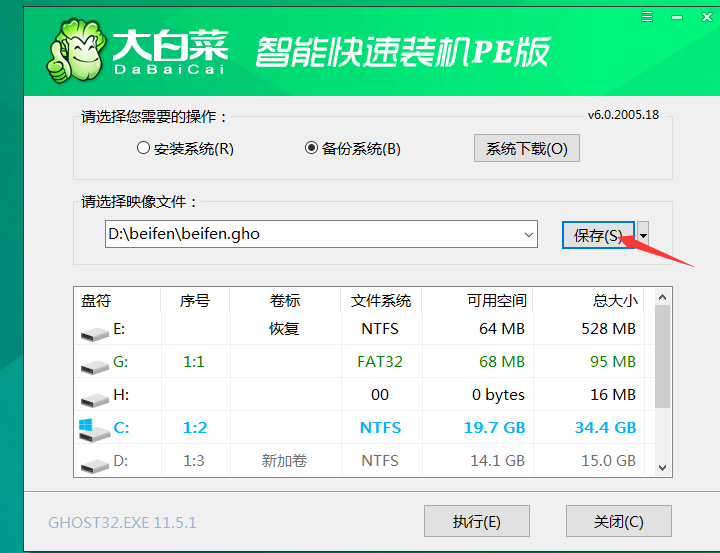Click the drive icon for D: row

[95, 466]
